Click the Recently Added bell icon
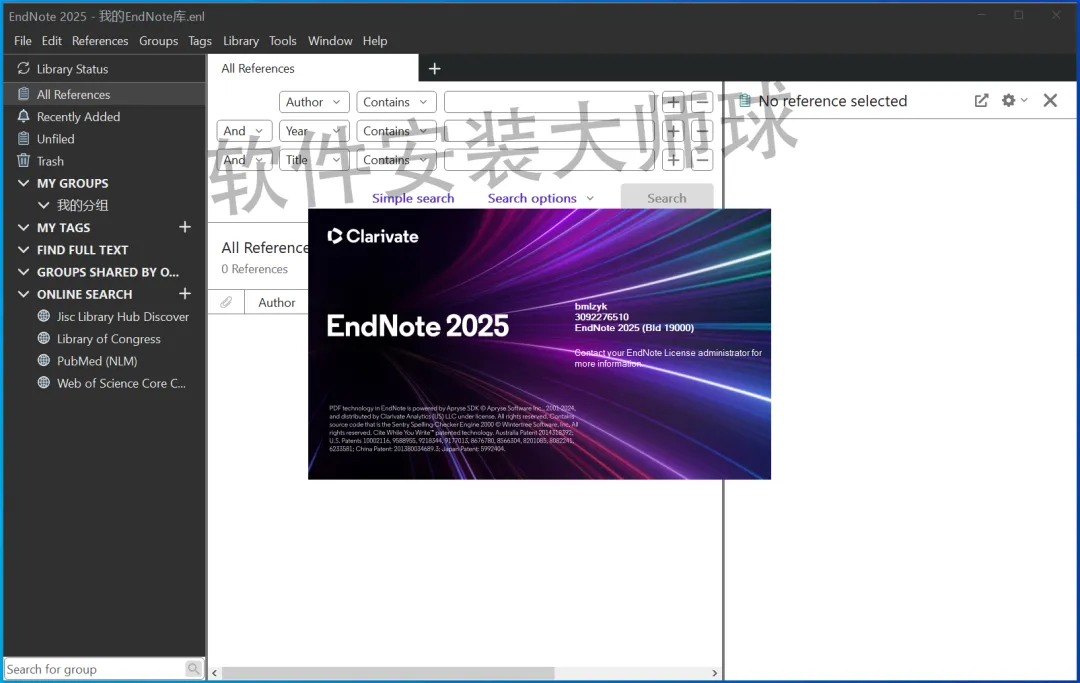This screenshot has height=683, width=1080. (x=23, y=116)
